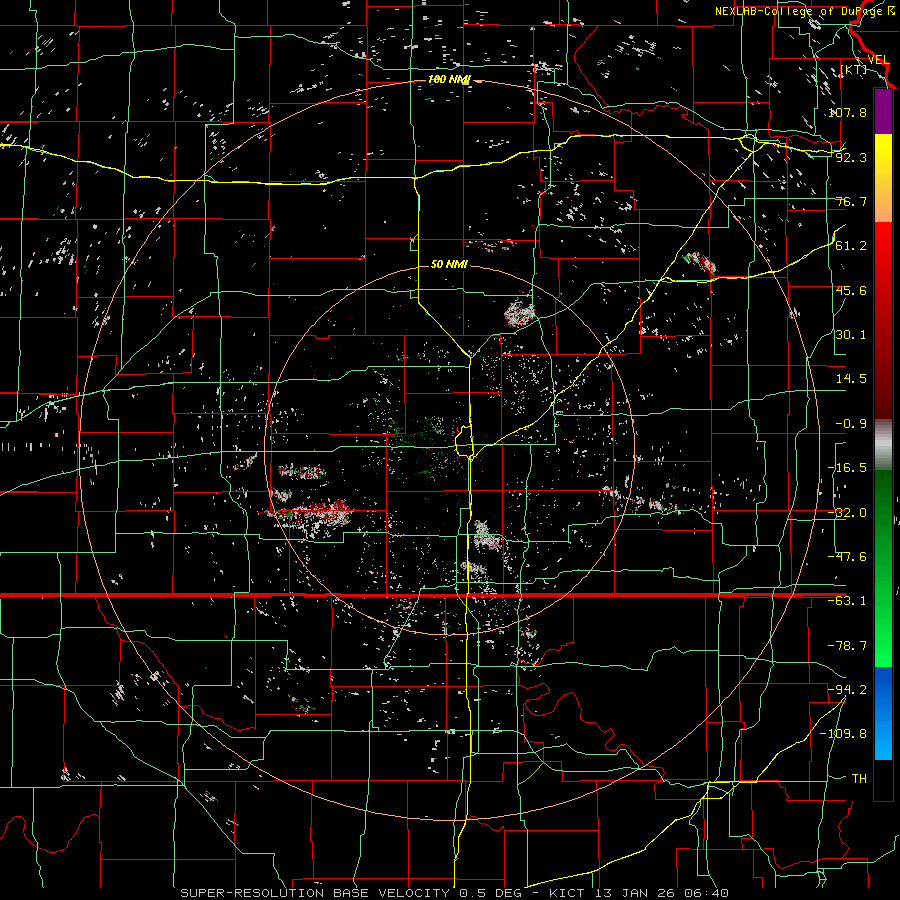
Task: Select the 14.5 scale value
Action: click(851, 379)
